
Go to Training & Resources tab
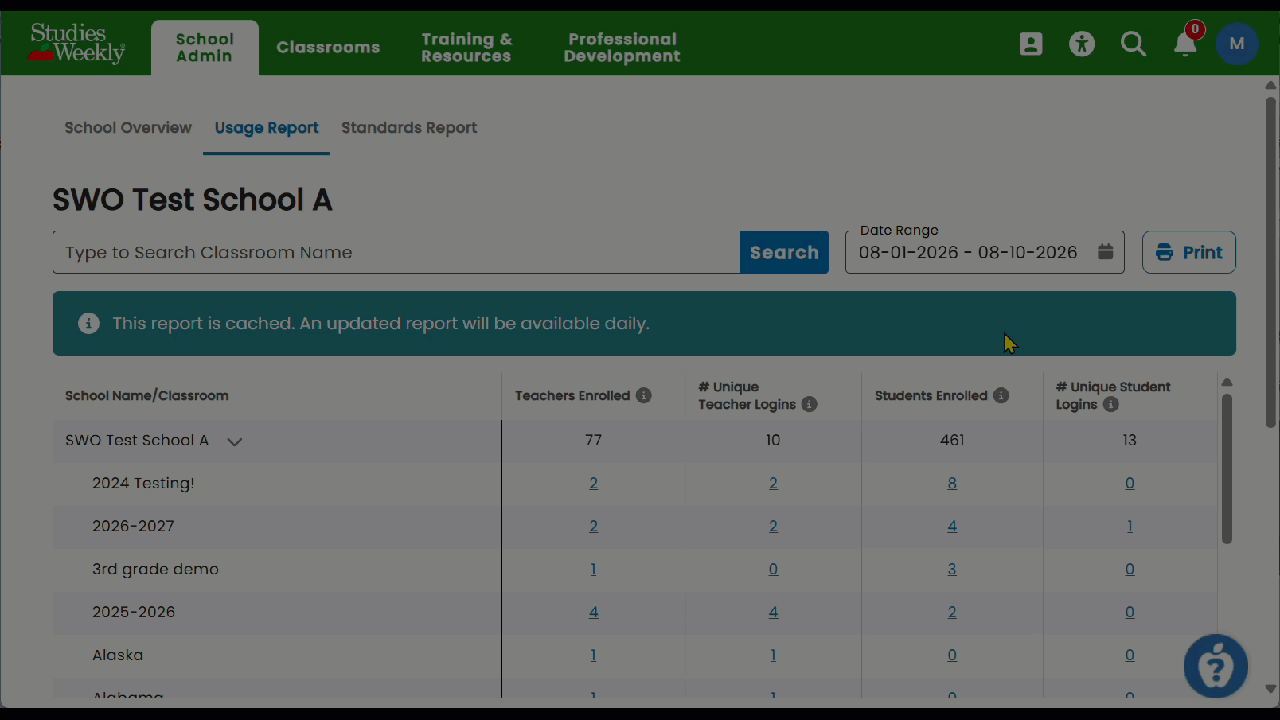[466, 47]
